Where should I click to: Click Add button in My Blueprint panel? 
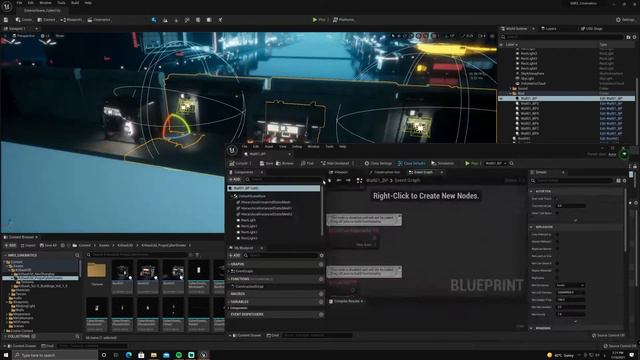pyautogui.click(x=235, y=256)
